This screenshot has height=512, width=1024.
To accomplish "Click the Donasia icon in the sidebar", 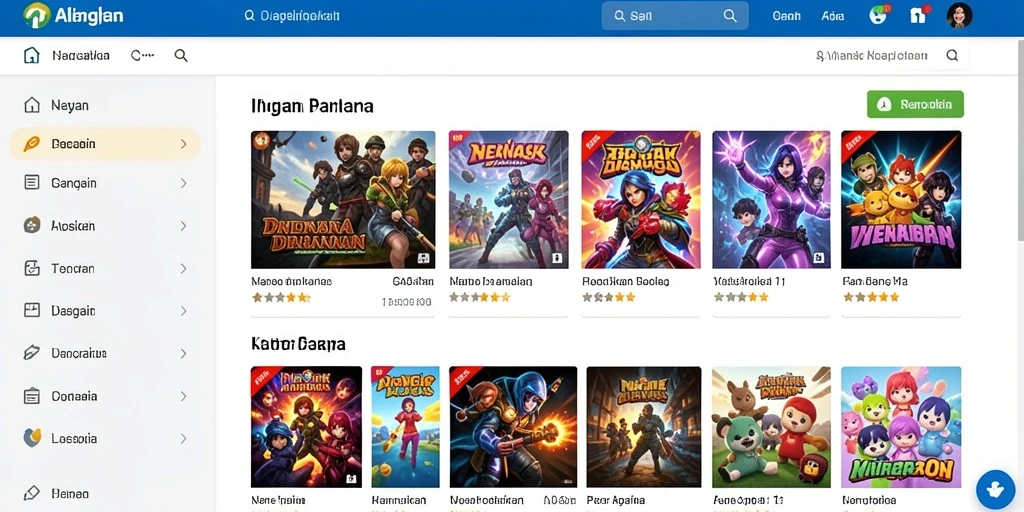I will [31, 396].
